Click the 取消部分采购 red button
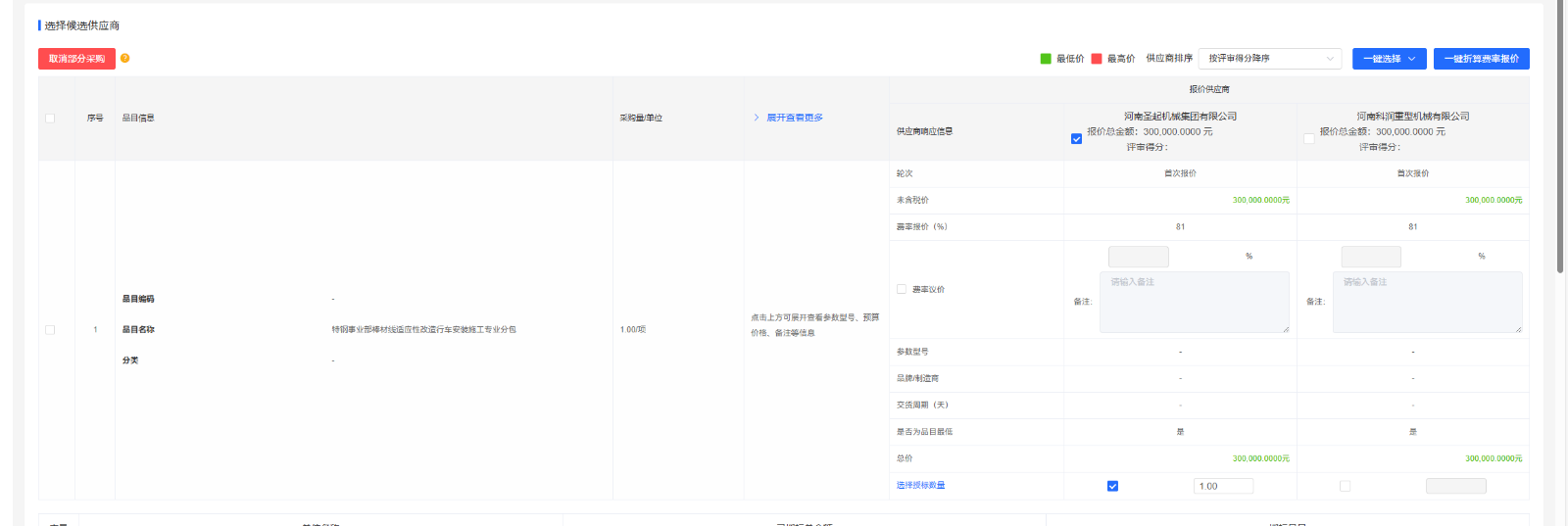Viewport: 1568px width, 526px height. [76, 59]
